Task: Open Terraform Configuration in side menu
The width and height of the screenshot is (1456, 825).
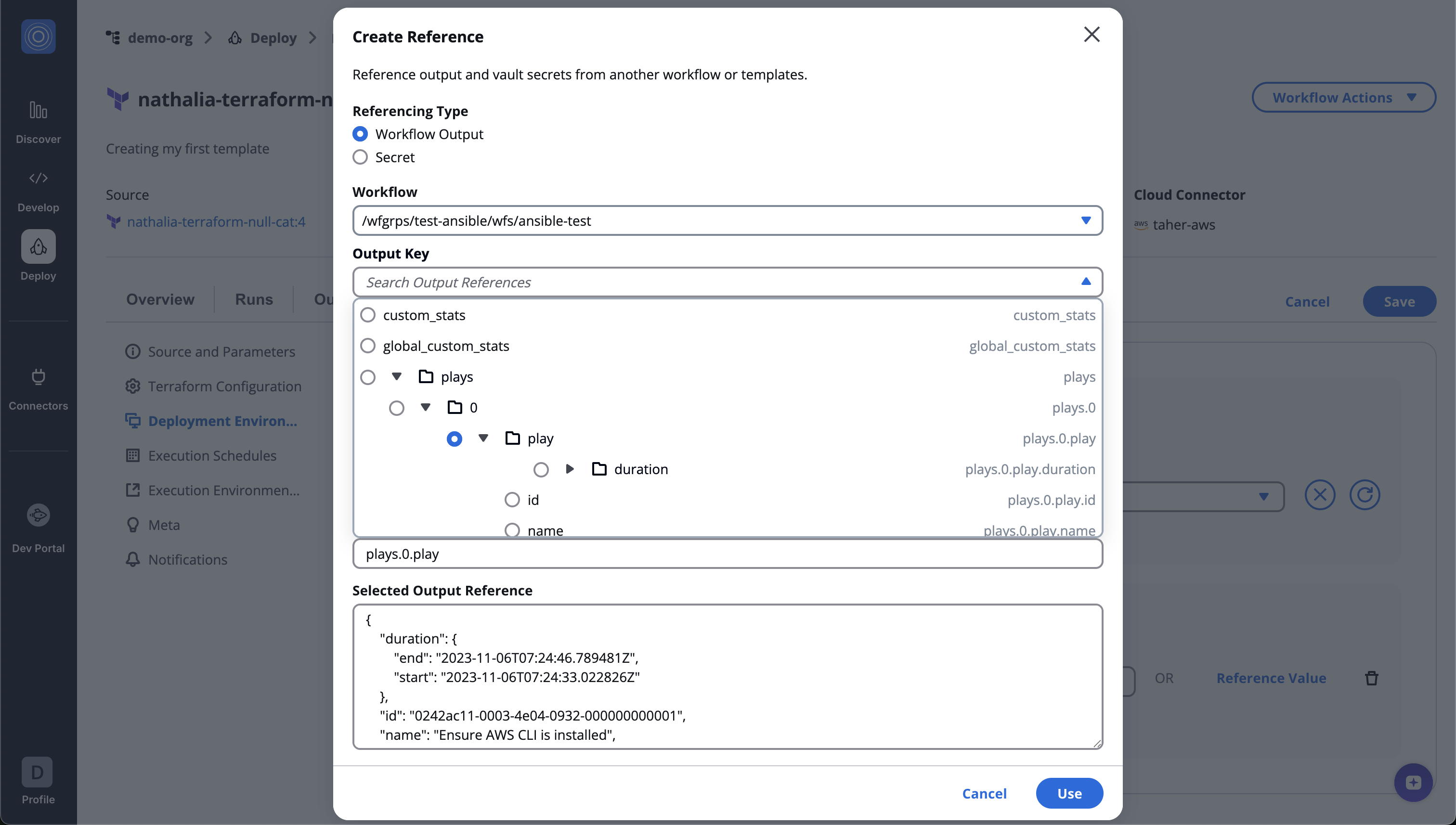Action: pyautogui.click(x=224, y=387)
